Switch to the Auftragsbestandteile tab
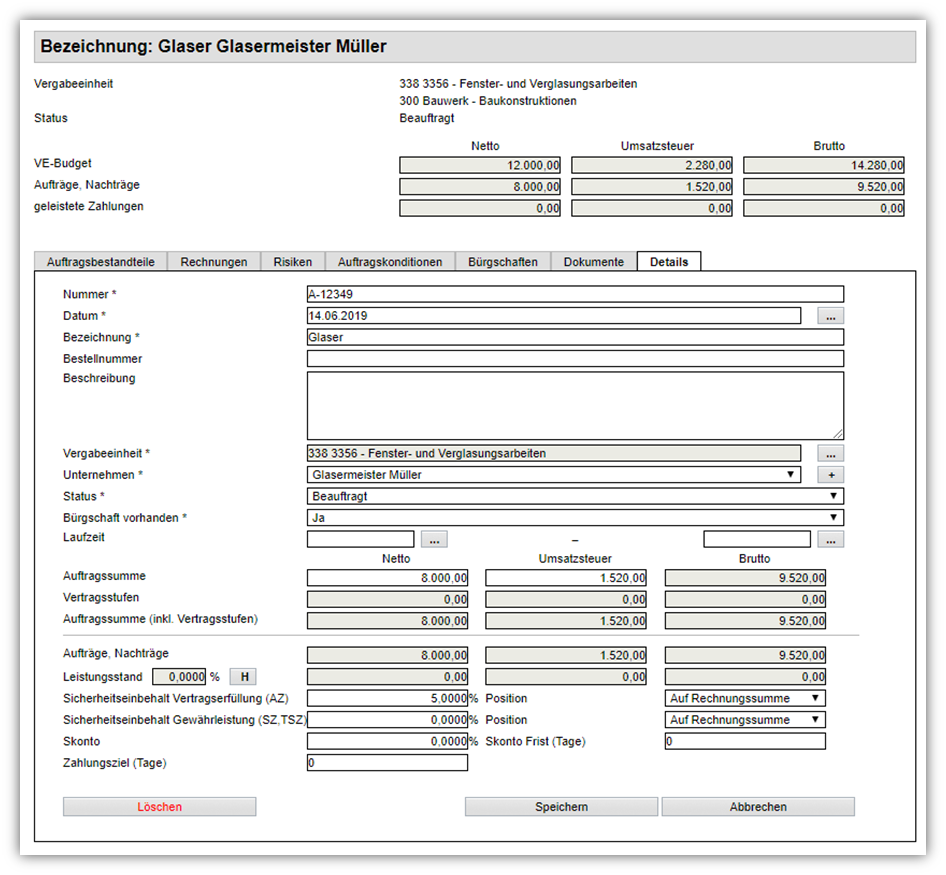 coord(101,262)
